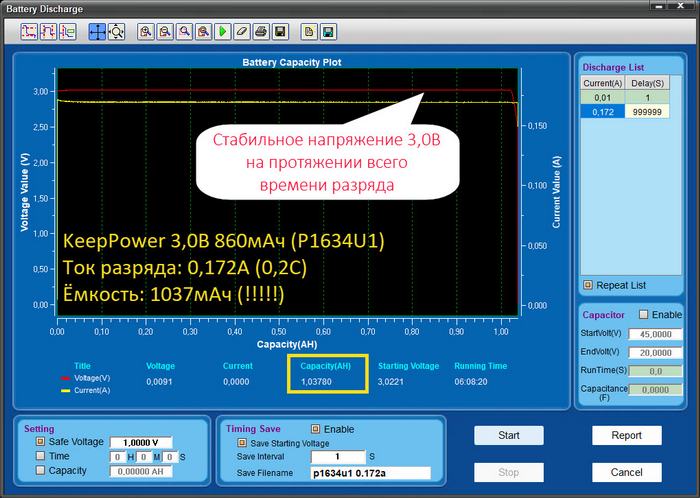Click the green play arrow icon
The image size is (700, 498).
pos(223,32)
